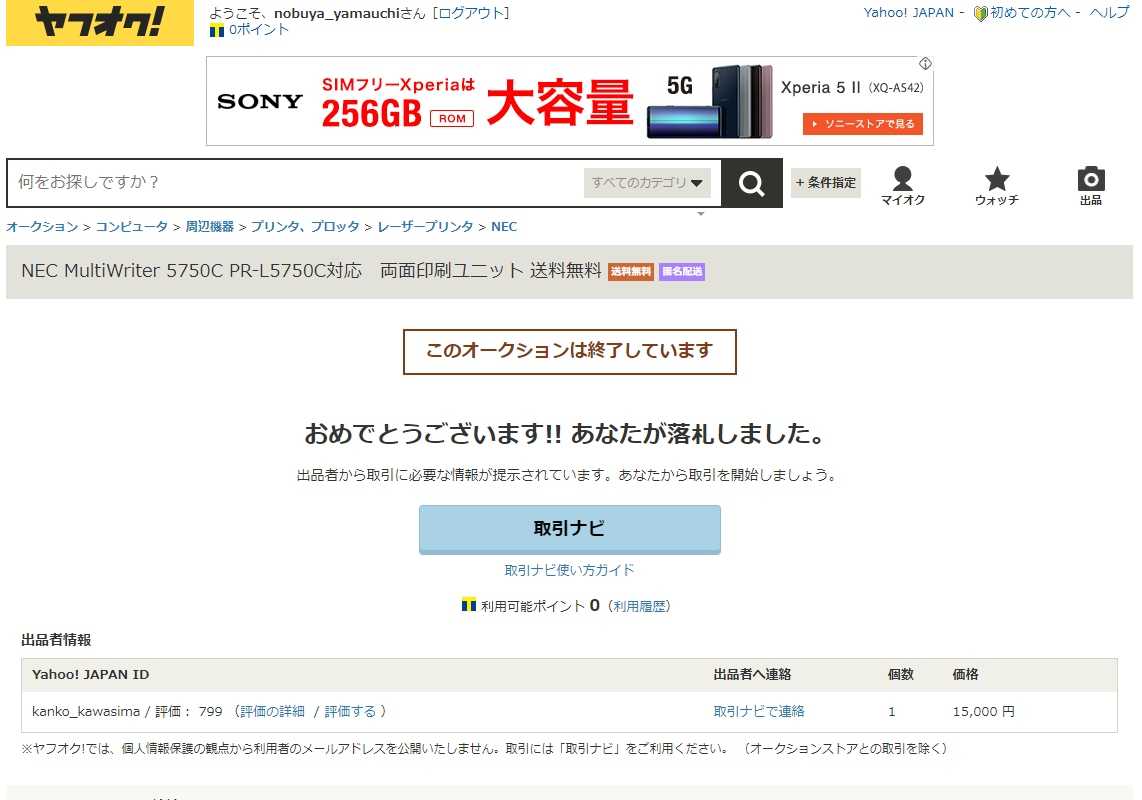Click the beginner shield icon by 初めての方へ
The width and height of the screenshot is (1142, 800).
point(980,13)
